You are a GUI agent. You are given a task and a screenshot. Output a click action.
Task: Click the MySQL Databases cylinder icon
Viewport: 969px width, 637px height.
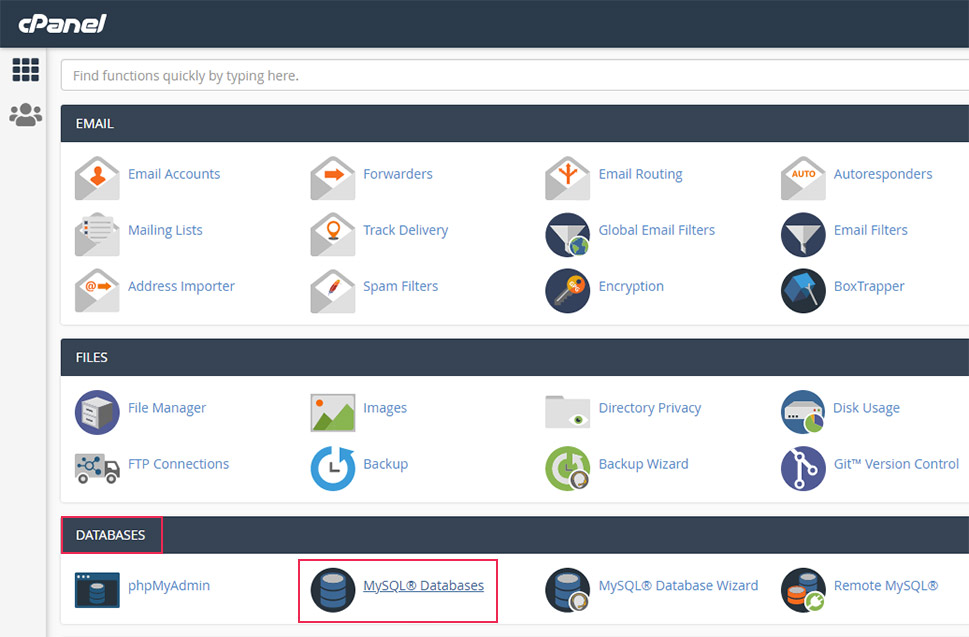(x=332, y=590)
